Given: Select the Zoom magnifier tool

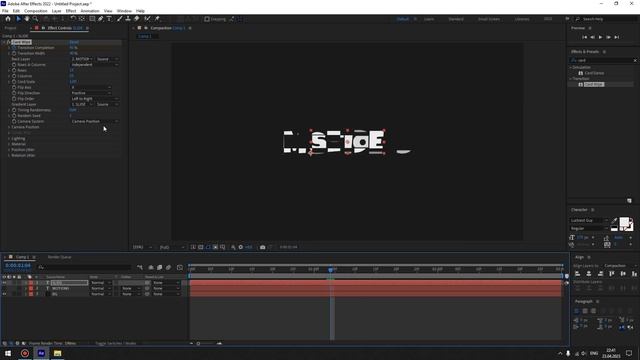Looking at the screenshot, I should click(x=36, y=19).
